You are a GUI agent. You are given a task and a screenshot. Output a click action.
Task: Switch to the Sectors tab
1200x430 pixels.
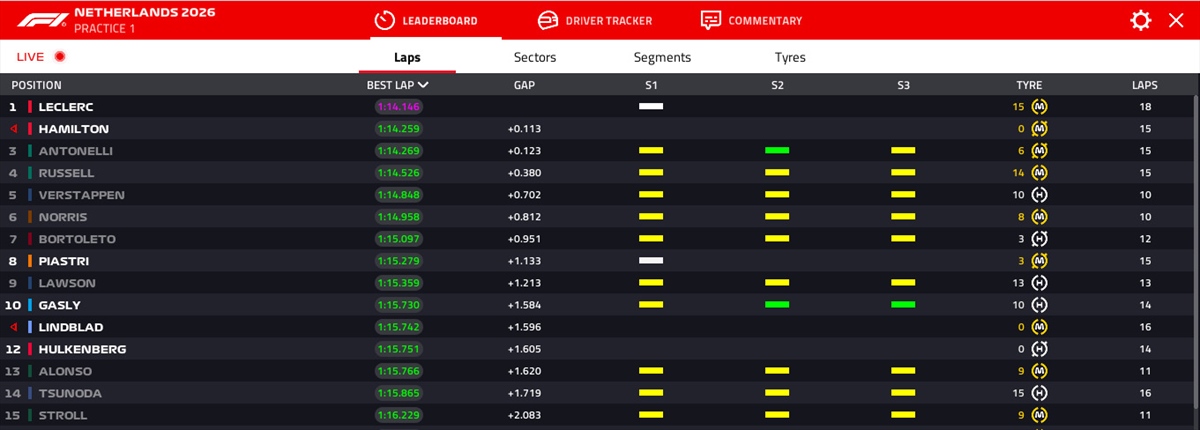click(535, 57)
